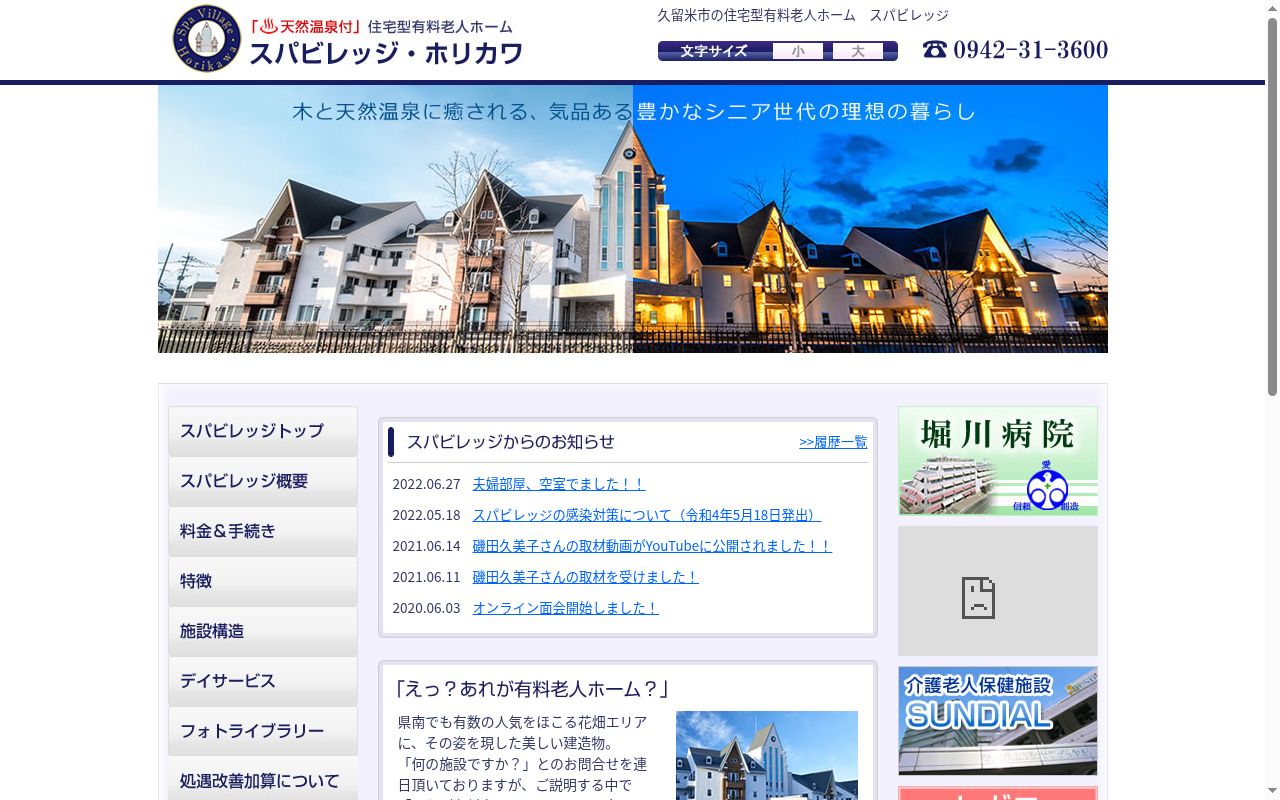This screenshot has height=800, width=1280.
Task: Click the 堀川病院 banner
Action: tap(998, 461)
